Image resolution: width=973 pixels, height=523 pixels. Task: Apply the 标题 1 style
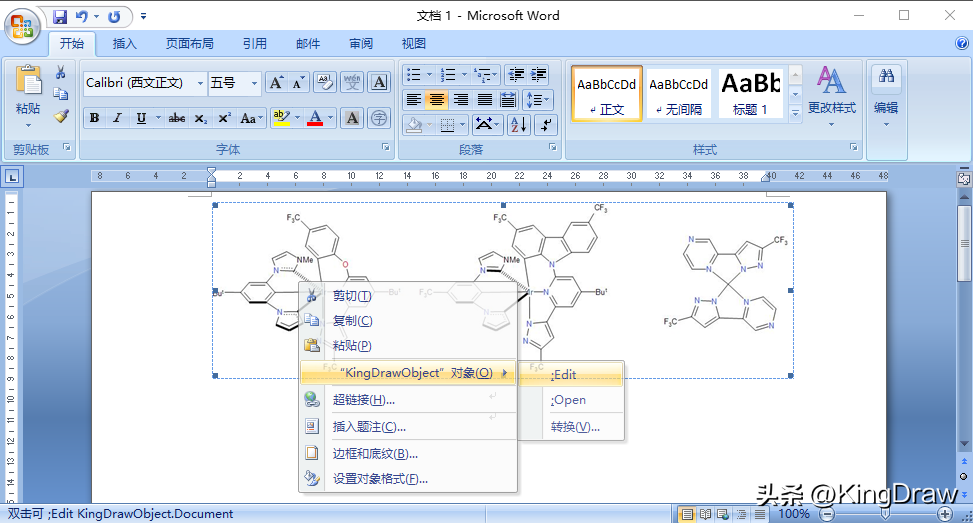coord(750,93)
